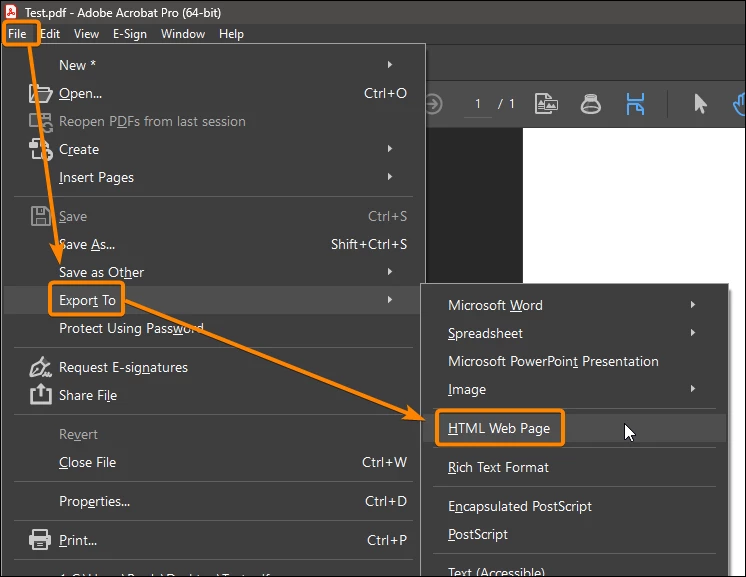The height and width of the screenshot is (577, 746).
Task: Choose Protect Using Password
Action: (x=214, y=328)
